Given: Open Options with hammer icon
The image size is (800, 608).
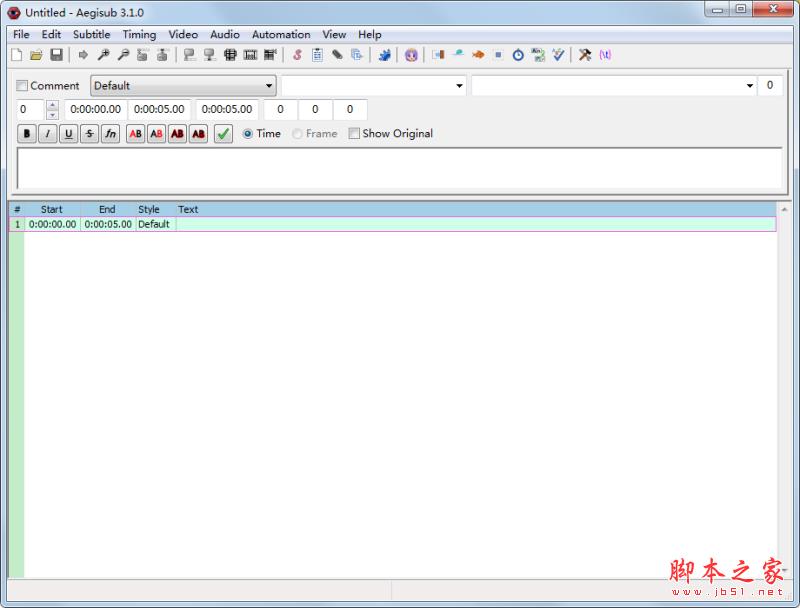Looking at the screenshot, I should (585, 55).
